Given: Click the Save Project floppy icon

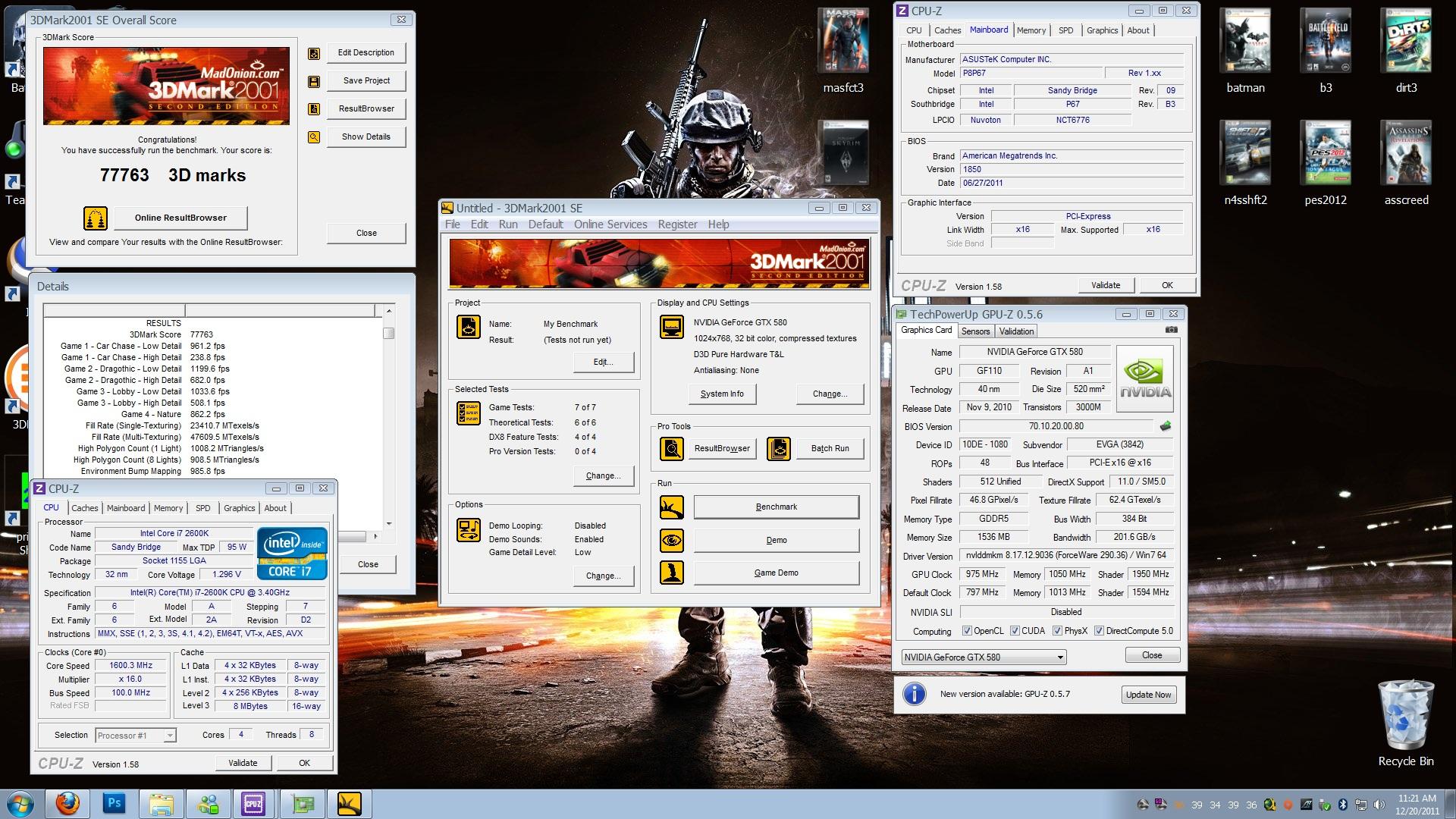Looking at the screenshot, I should pyautogui.click(x=314, y=81).
